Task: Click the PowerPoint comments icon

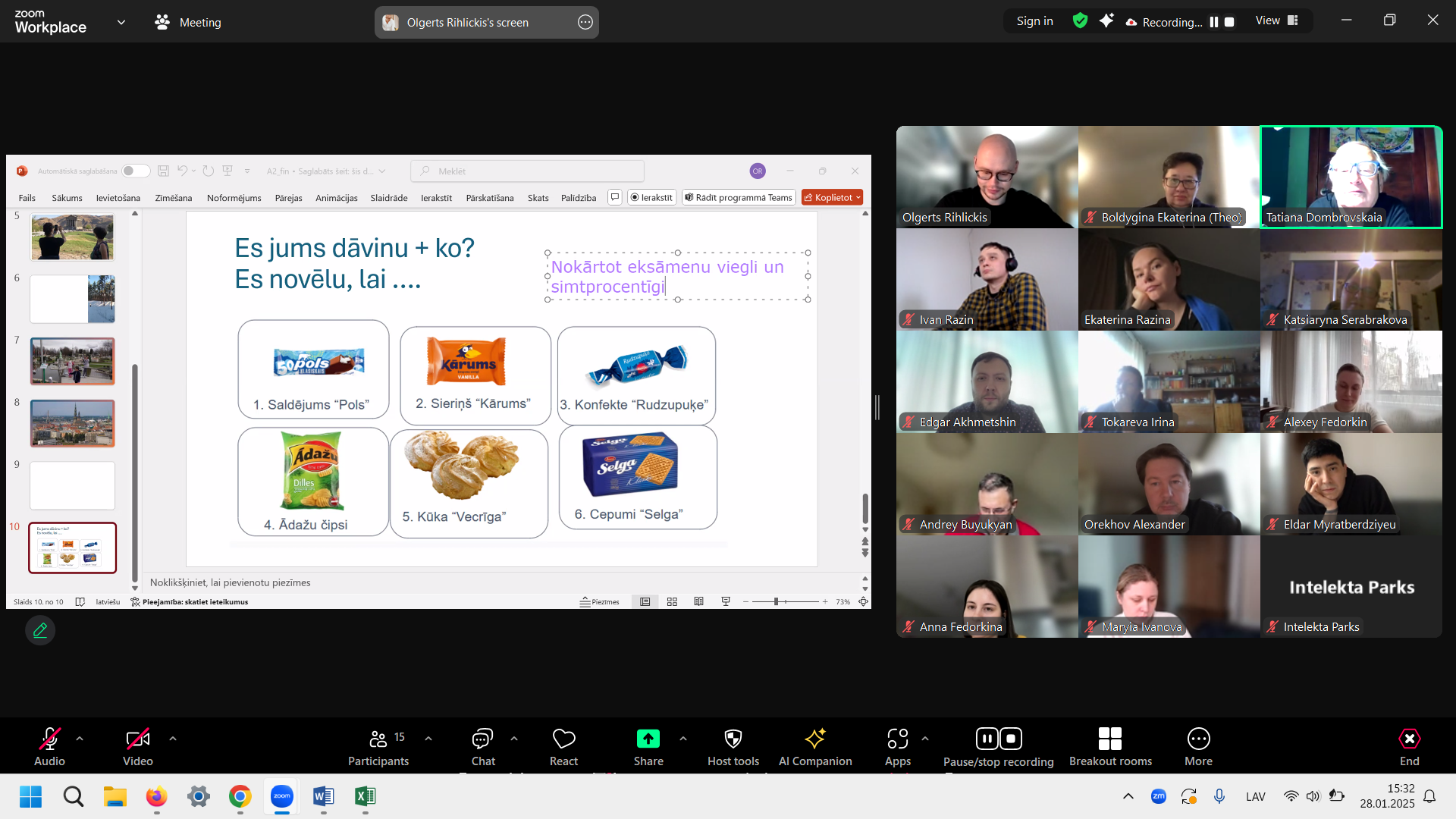Action: tap(615, 197)
